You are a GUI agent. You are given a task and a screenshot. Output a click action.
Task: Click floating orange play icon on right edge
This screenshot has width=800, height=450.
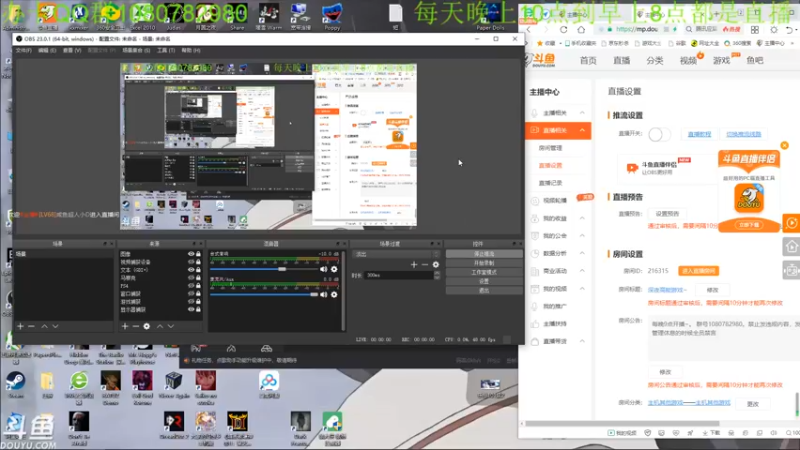coord(791,223)
